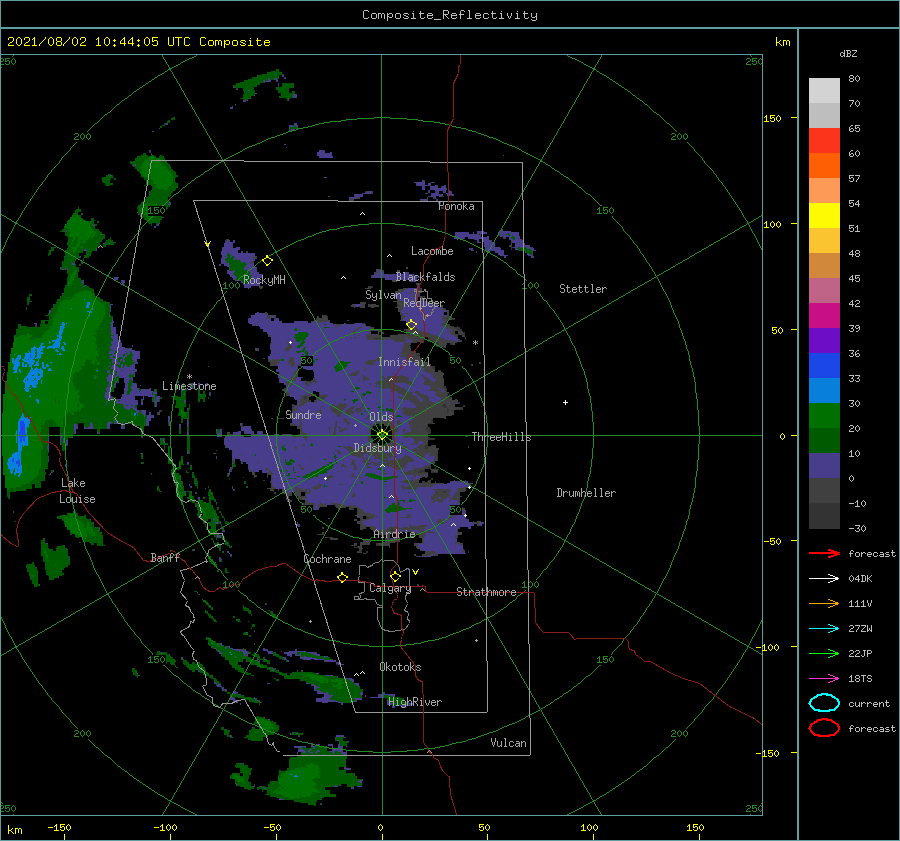The image size is (900, 841).
Task: Click the red 65 dBZ color swatch
Action: click(824, 140)
